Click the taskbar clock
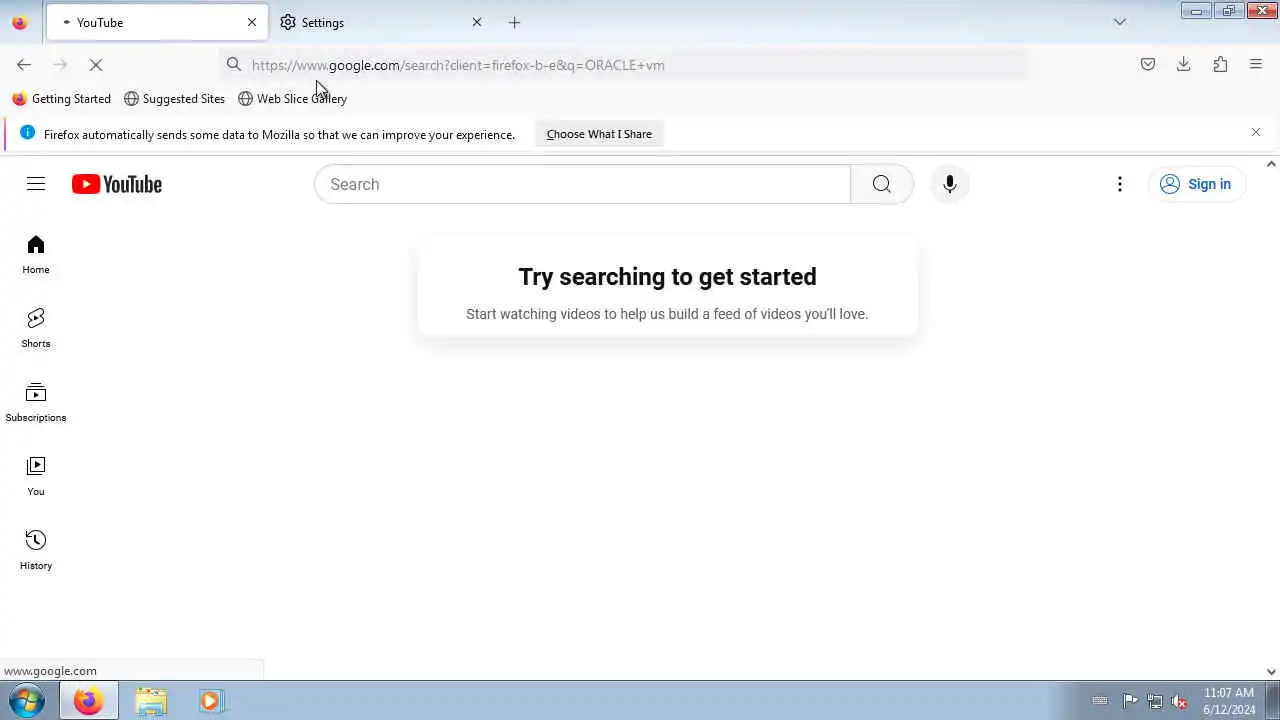 1229,701
